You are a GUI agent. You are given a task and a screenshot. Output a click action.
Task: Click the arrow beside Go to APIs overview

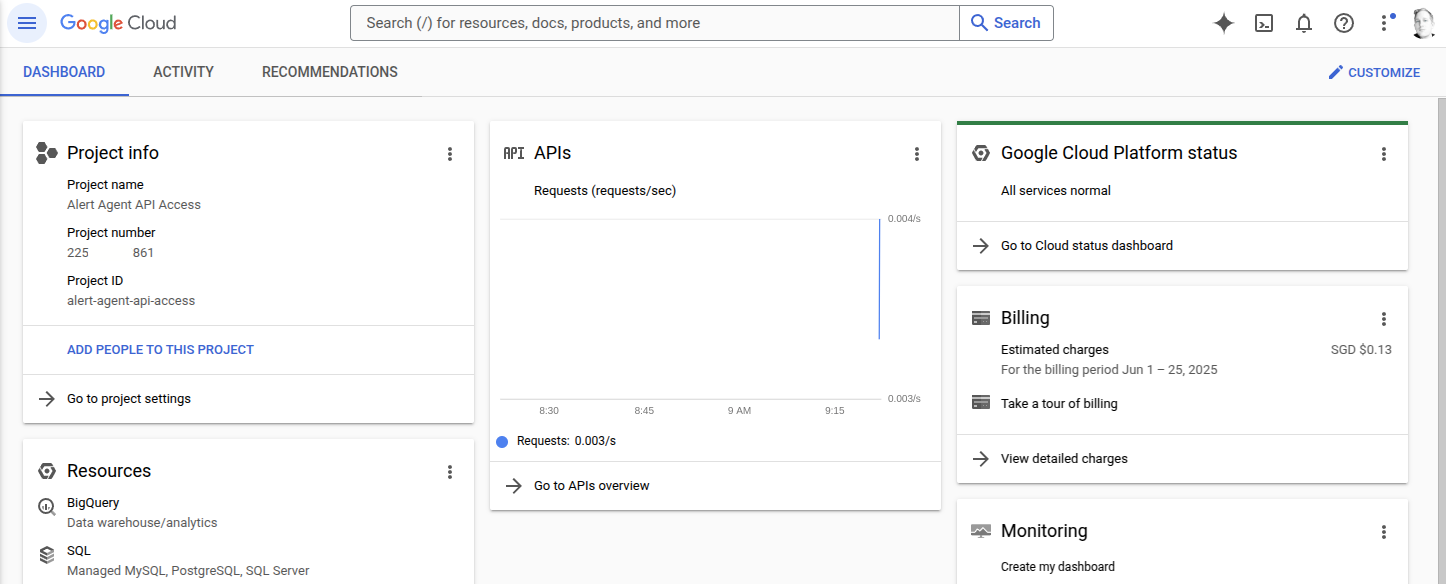(513, 486)
